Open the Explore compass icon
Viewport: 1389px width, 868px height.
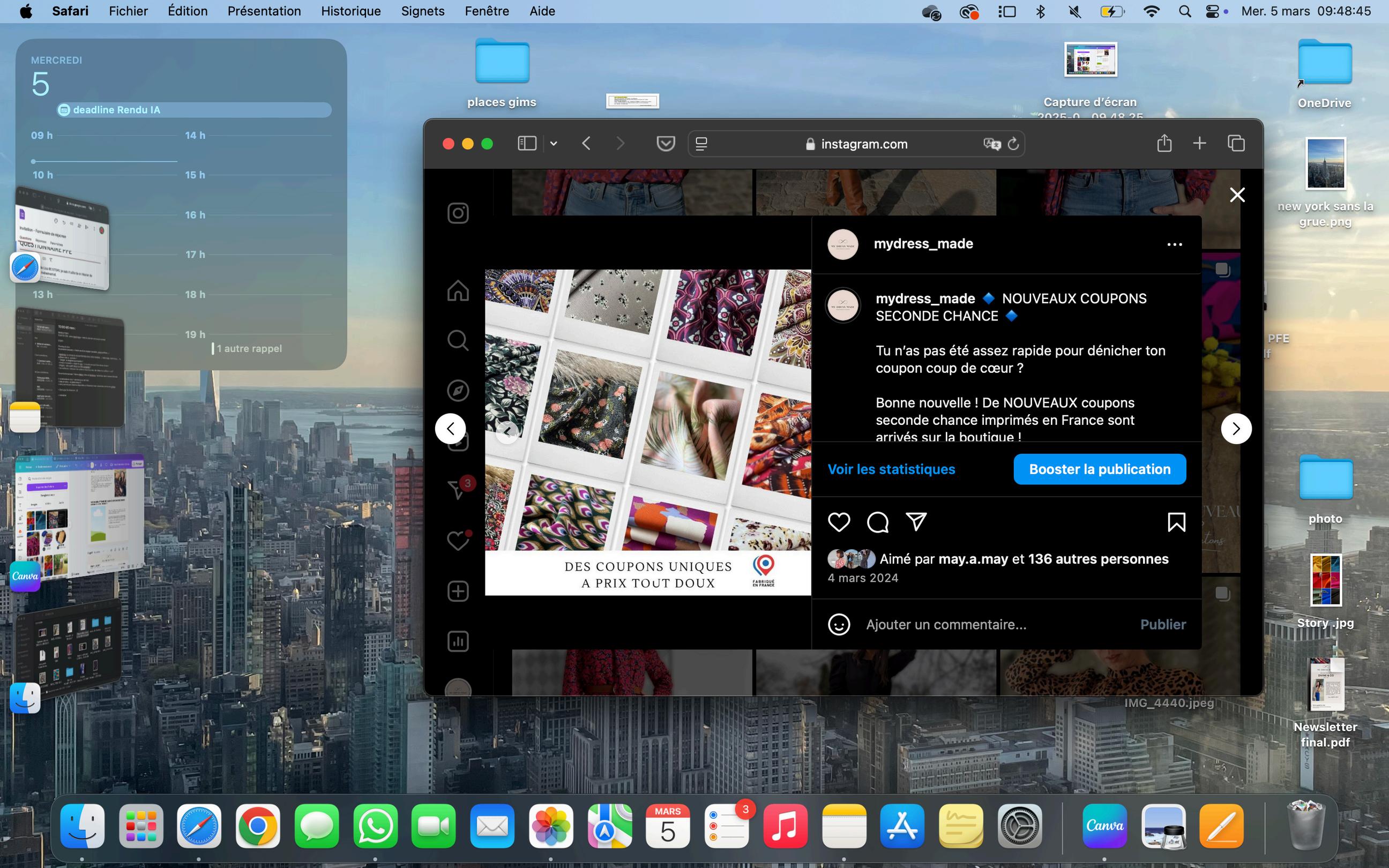[458, 391]
